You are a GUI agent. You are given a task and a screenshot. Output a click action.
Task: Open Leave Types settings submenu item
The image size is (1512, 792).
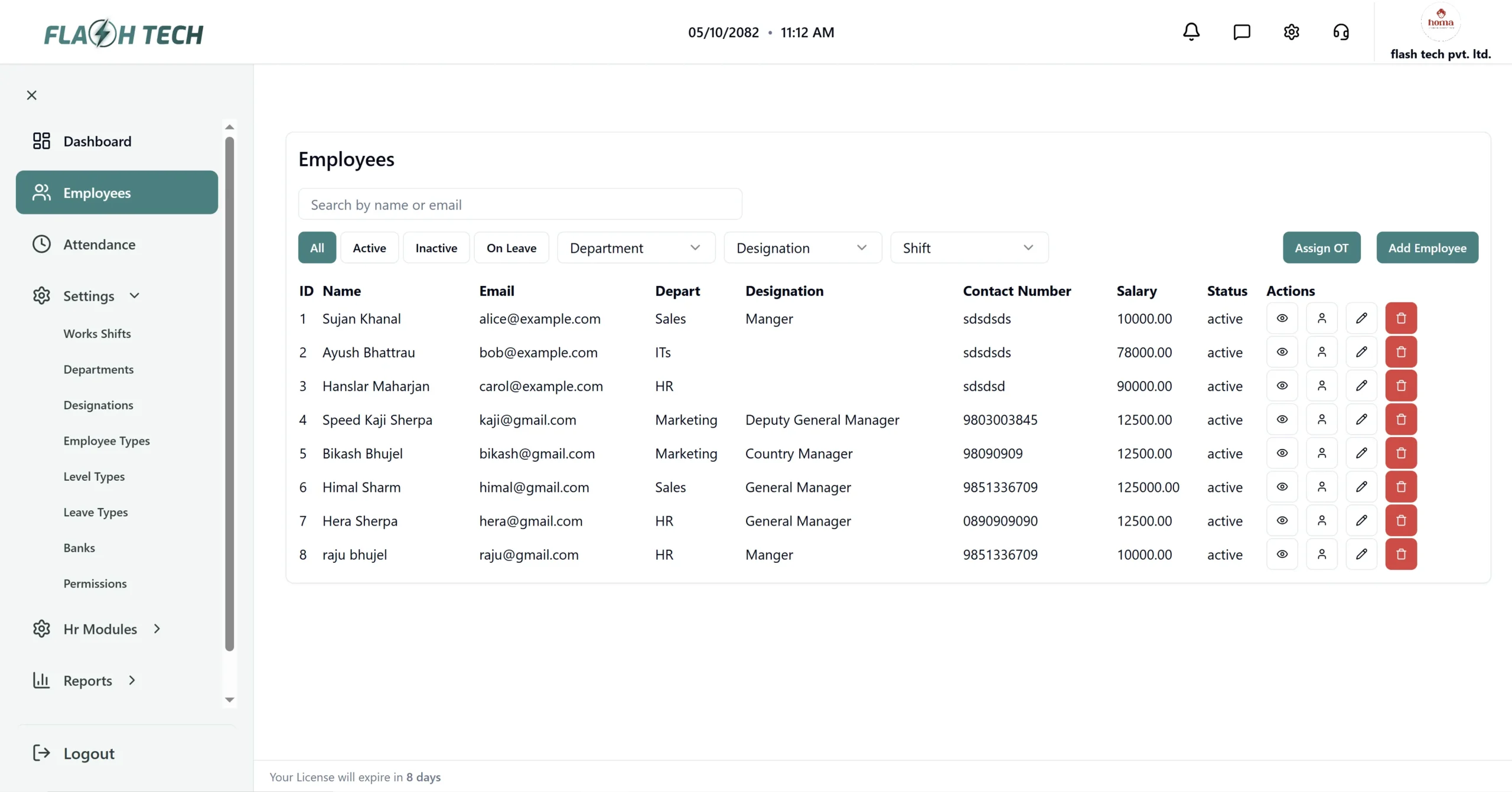point(96,512)
